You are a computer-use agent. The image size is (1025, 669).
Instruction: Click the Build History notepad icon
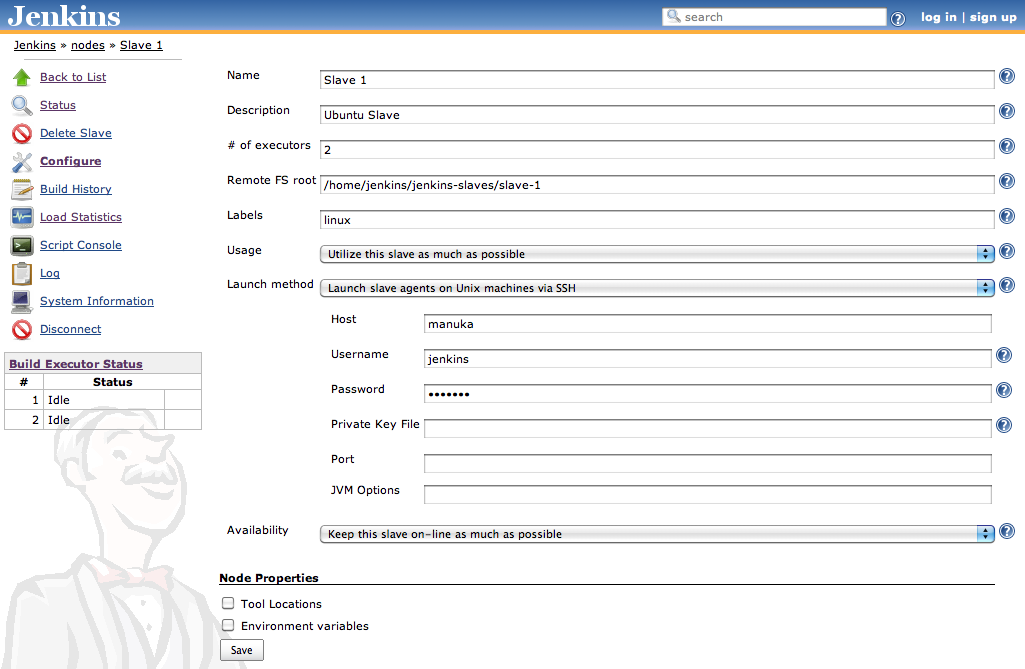[x=22, y=190]
